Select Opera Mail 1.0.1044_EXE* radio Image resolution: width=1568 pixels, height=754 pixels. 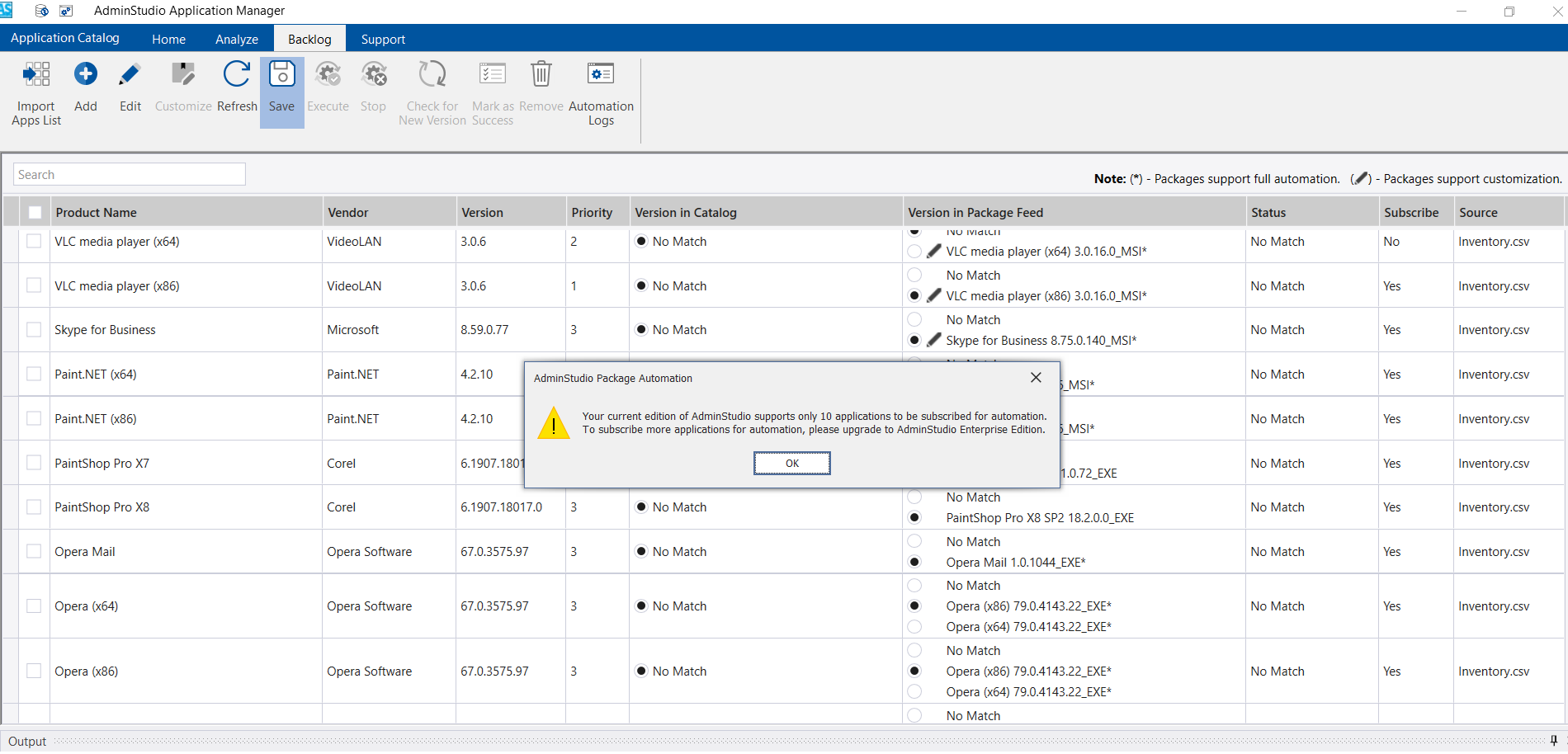pyautogui.click(x=914, y=563)
